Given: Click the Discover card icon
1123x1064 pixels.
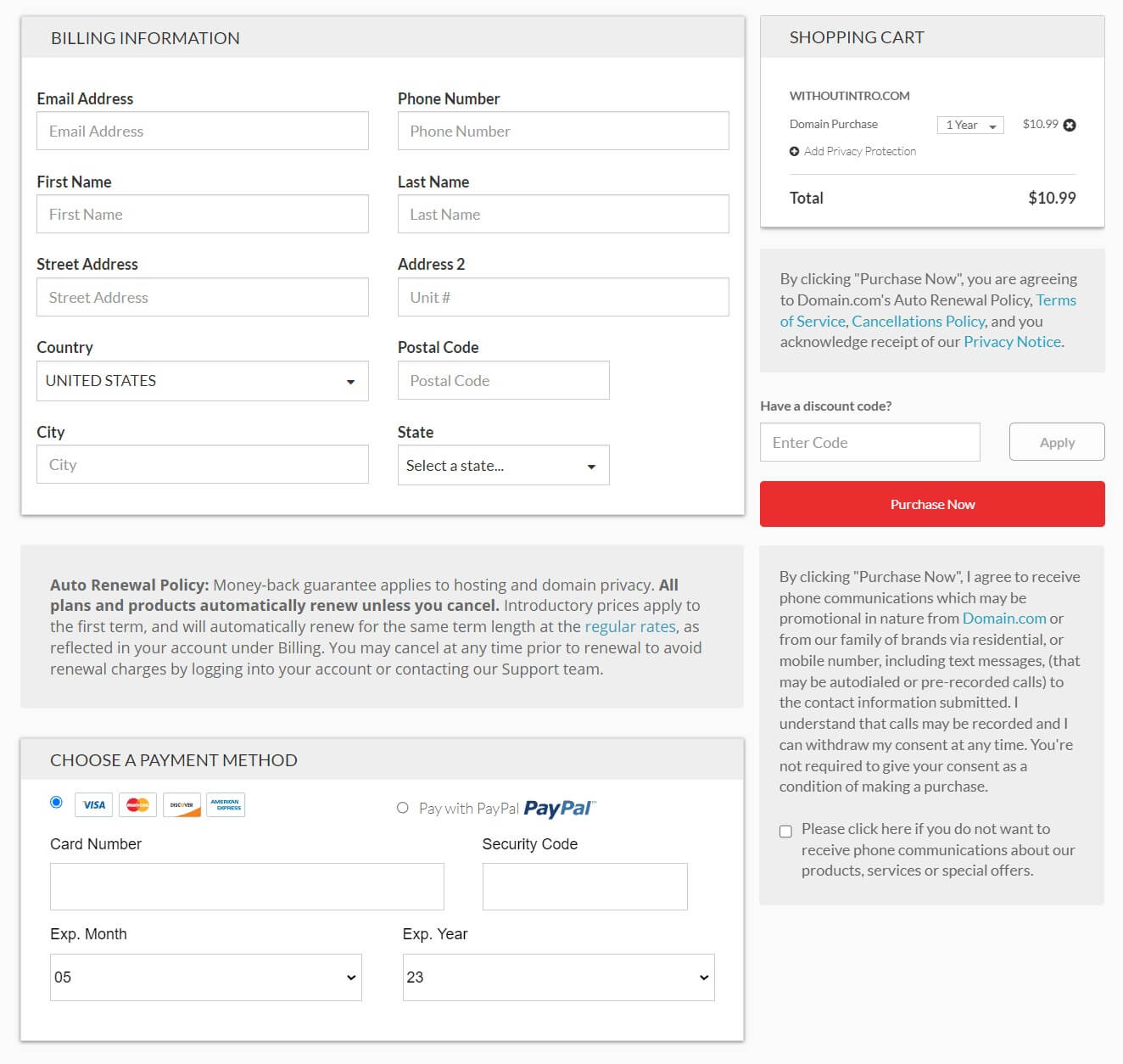Looking at the screenshot, I should coord(182,804).
